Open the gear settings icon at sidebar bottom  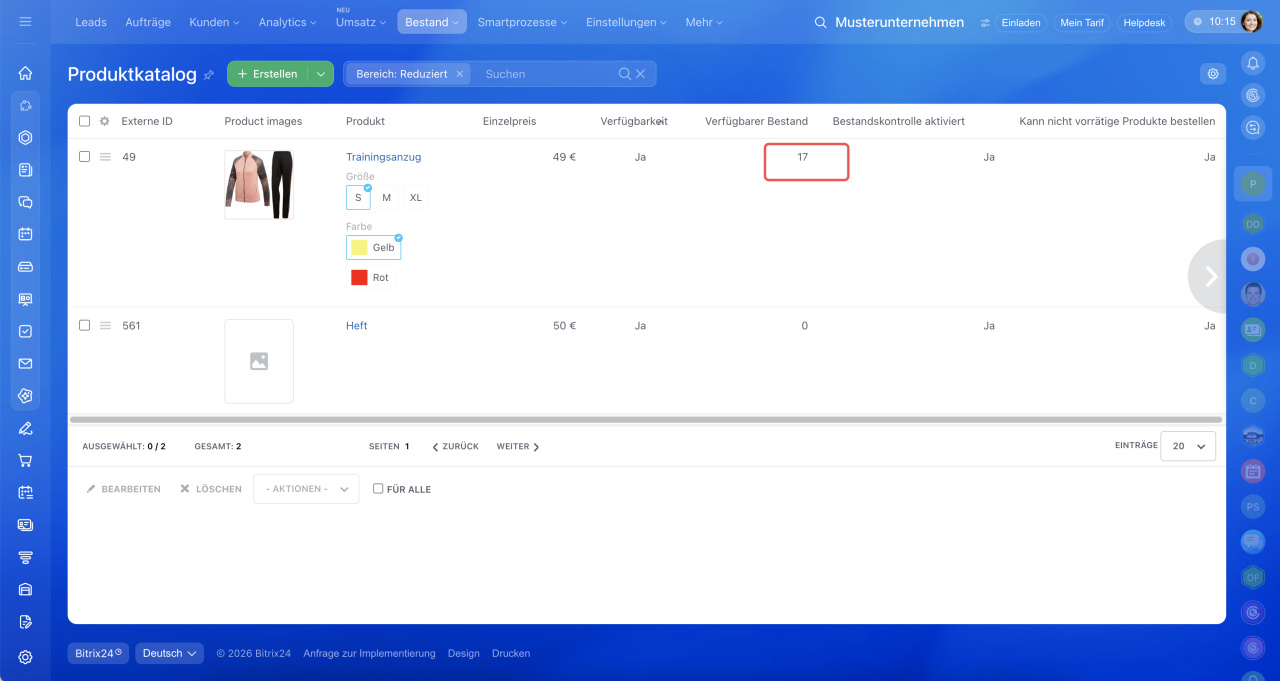25,657
